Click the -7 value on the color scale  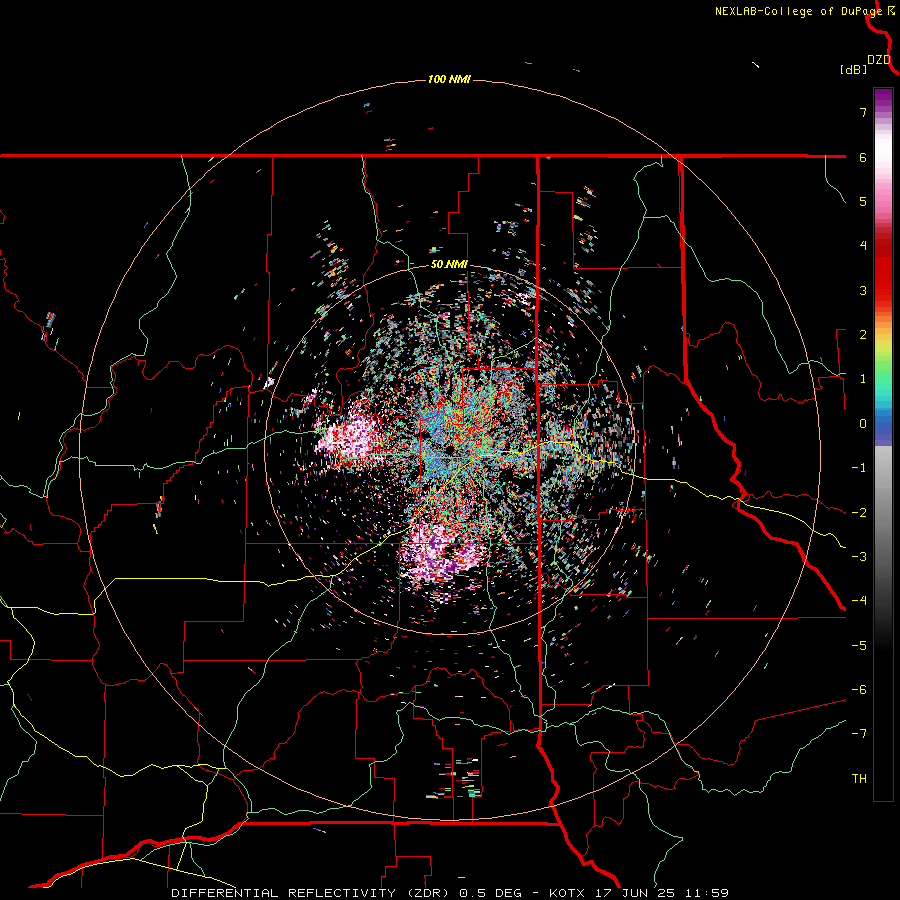click(859, 734)
